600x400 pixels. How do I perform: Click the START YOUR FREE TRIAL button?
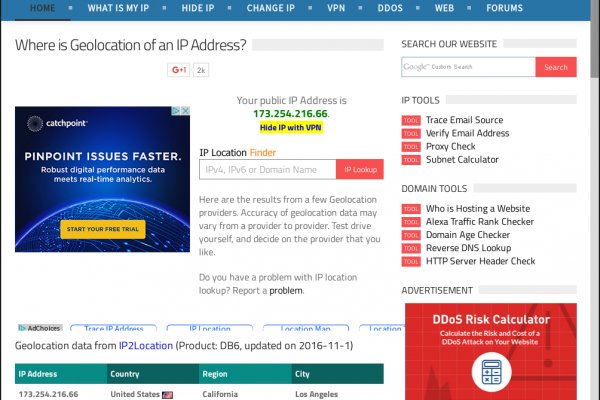pos(102,230)
